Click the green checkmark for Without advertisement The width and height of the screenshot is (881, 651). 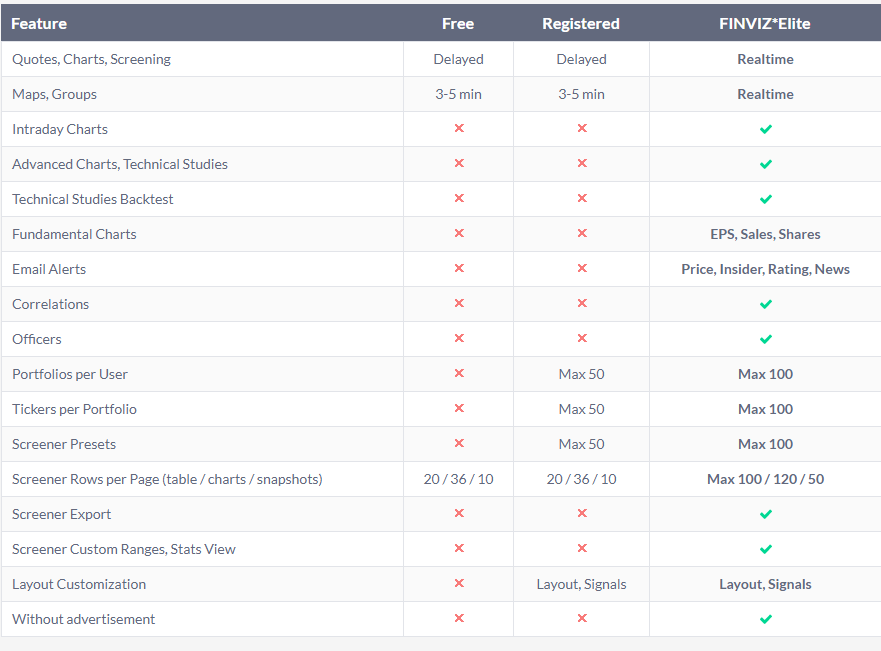(765, 620)
